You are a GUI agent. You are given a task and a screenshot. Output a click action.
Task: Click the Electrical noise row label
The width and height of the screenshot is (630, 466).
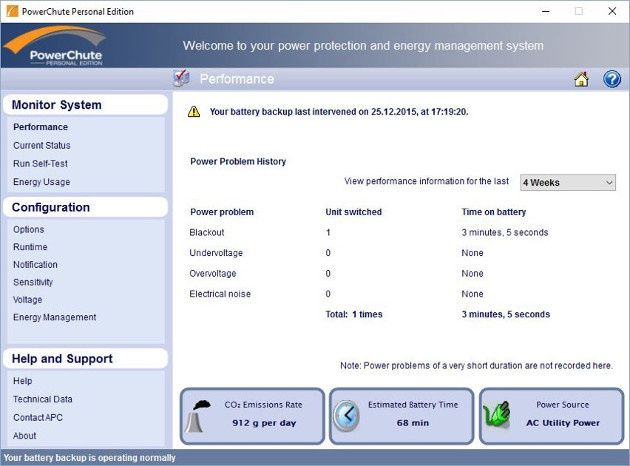pos(220,294)
